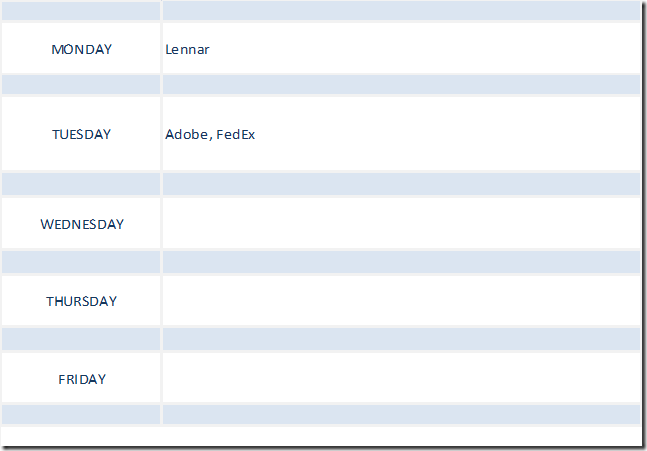Click blue separator between TUESDAY and WEDNESDAY labels
Viewport: 647px width, 451px height.
pos(81,184)
